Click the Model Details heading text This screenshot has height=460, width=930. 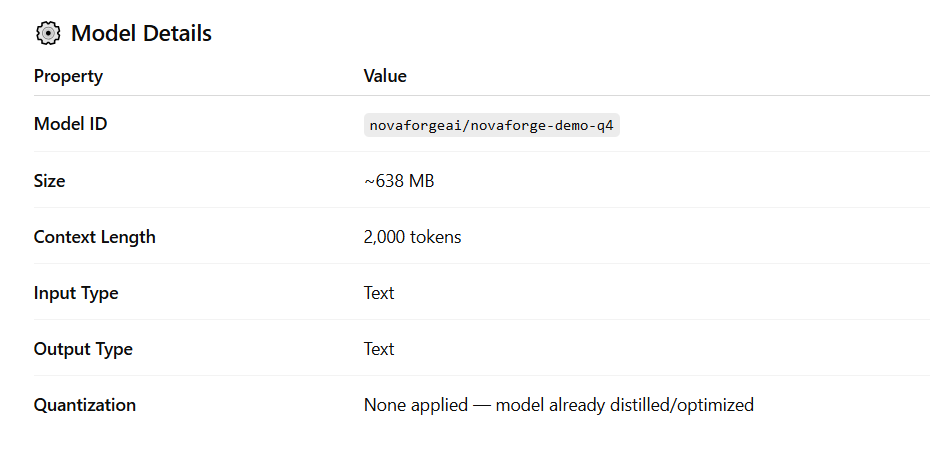coord(141,33)
